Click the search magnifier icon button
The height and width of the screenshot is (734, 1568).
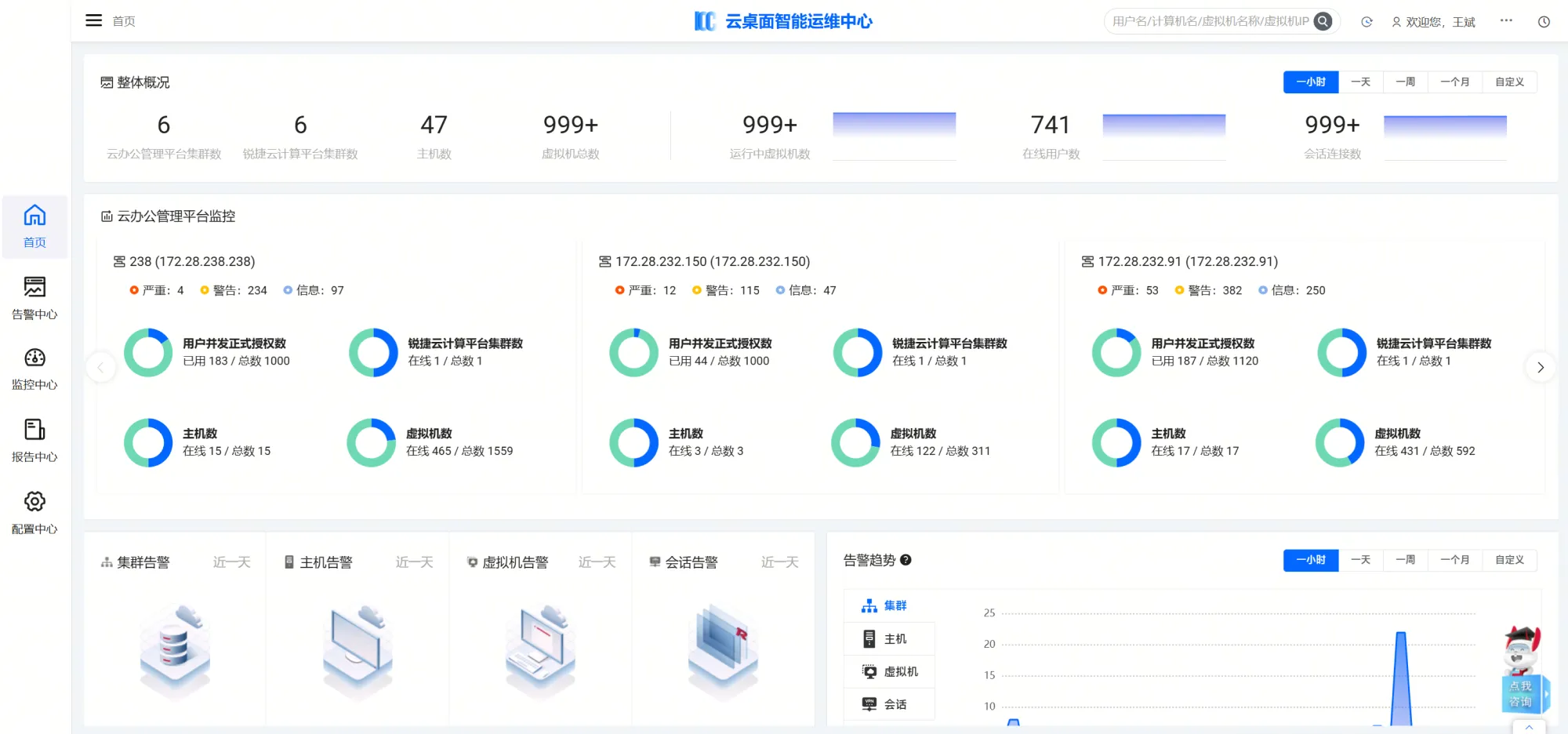(x=1323, y=21)
